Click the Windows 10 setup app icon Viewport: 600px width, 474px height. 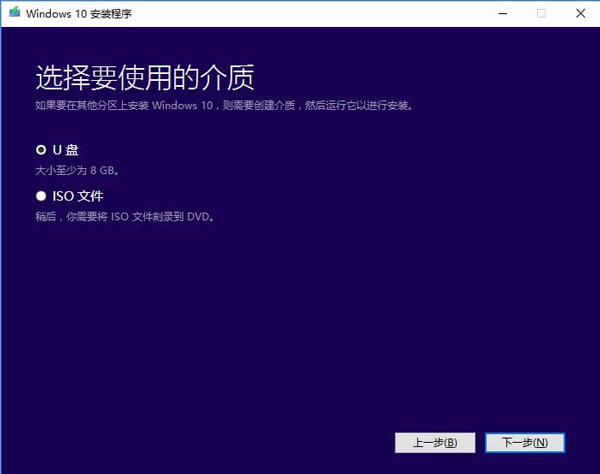click(x=15, y=12)
